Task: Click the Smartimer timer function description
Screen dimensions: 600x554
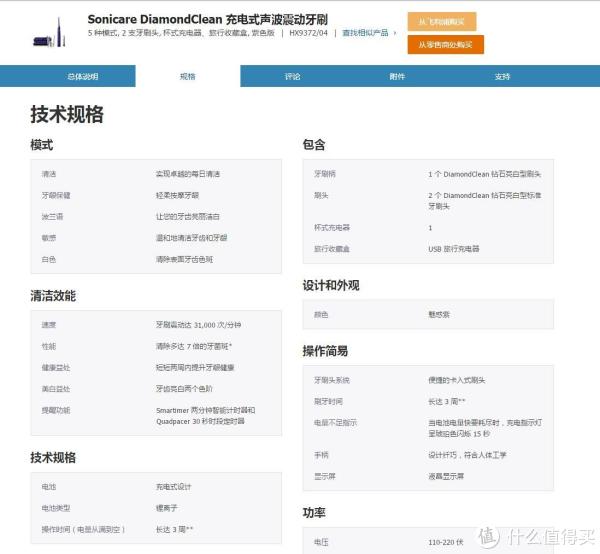Action: [205, 415]
